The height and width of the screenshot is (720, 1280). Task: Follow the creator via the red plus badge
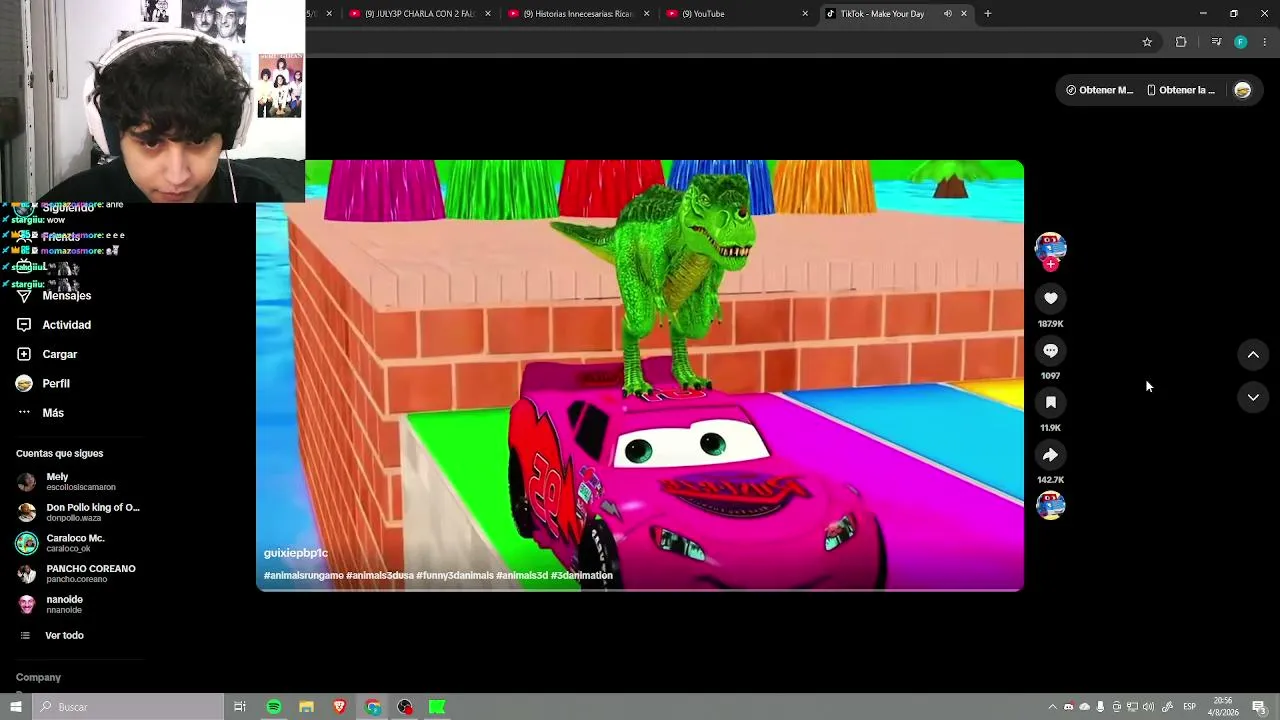tap(1050, 264)
